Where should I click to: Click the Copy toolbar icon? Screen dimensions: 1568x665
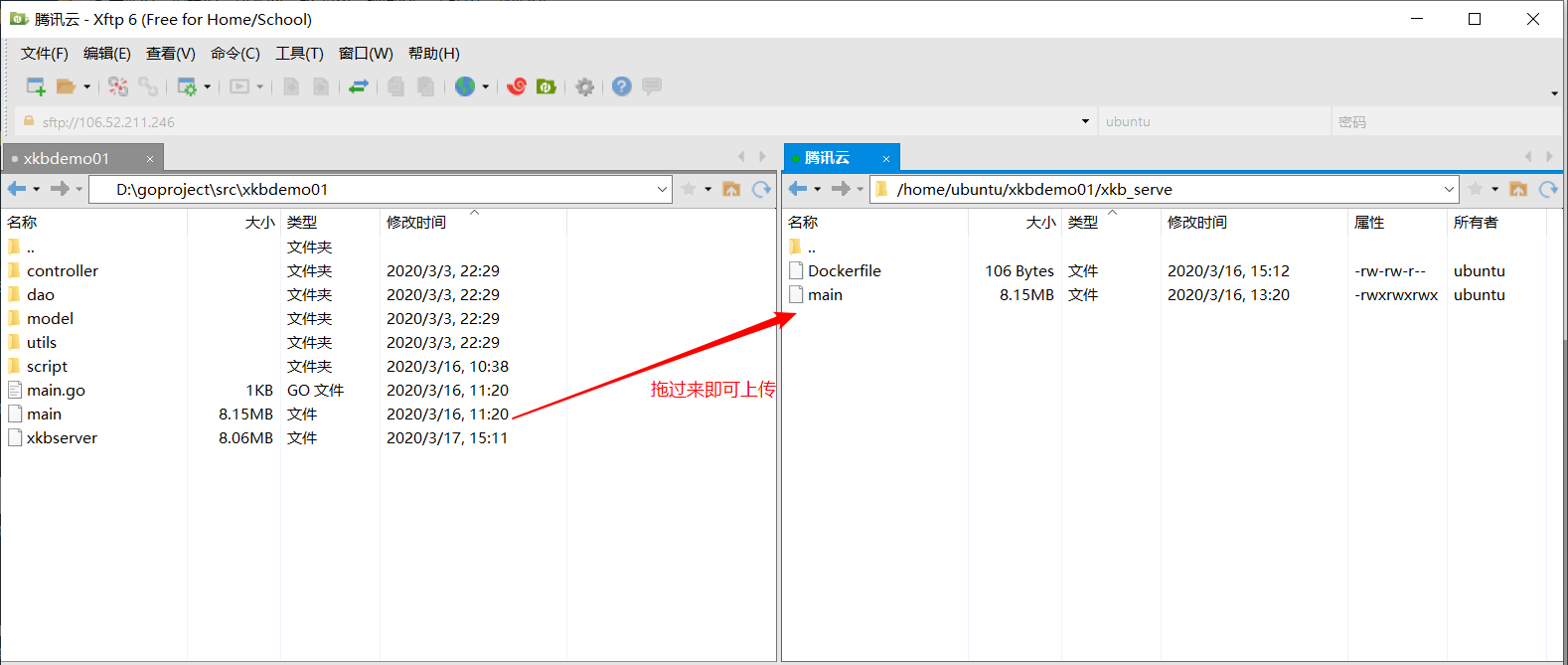(x=395, y=86)
